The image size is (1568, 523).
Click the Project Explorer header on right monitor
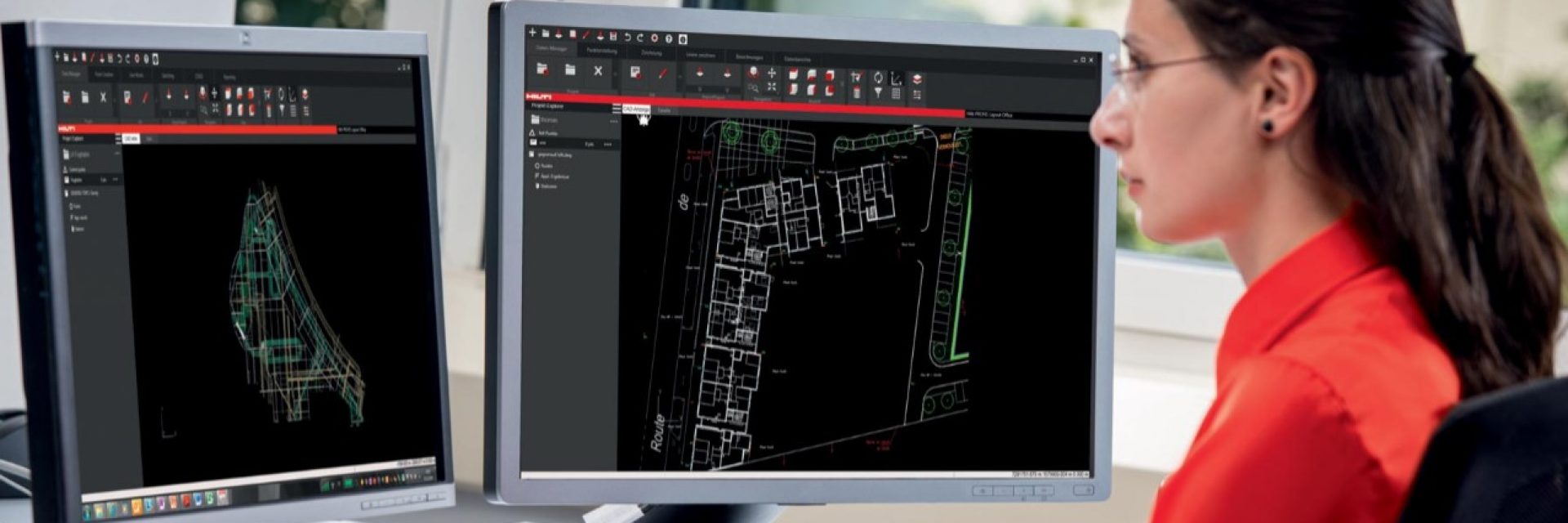pos(547,105)
